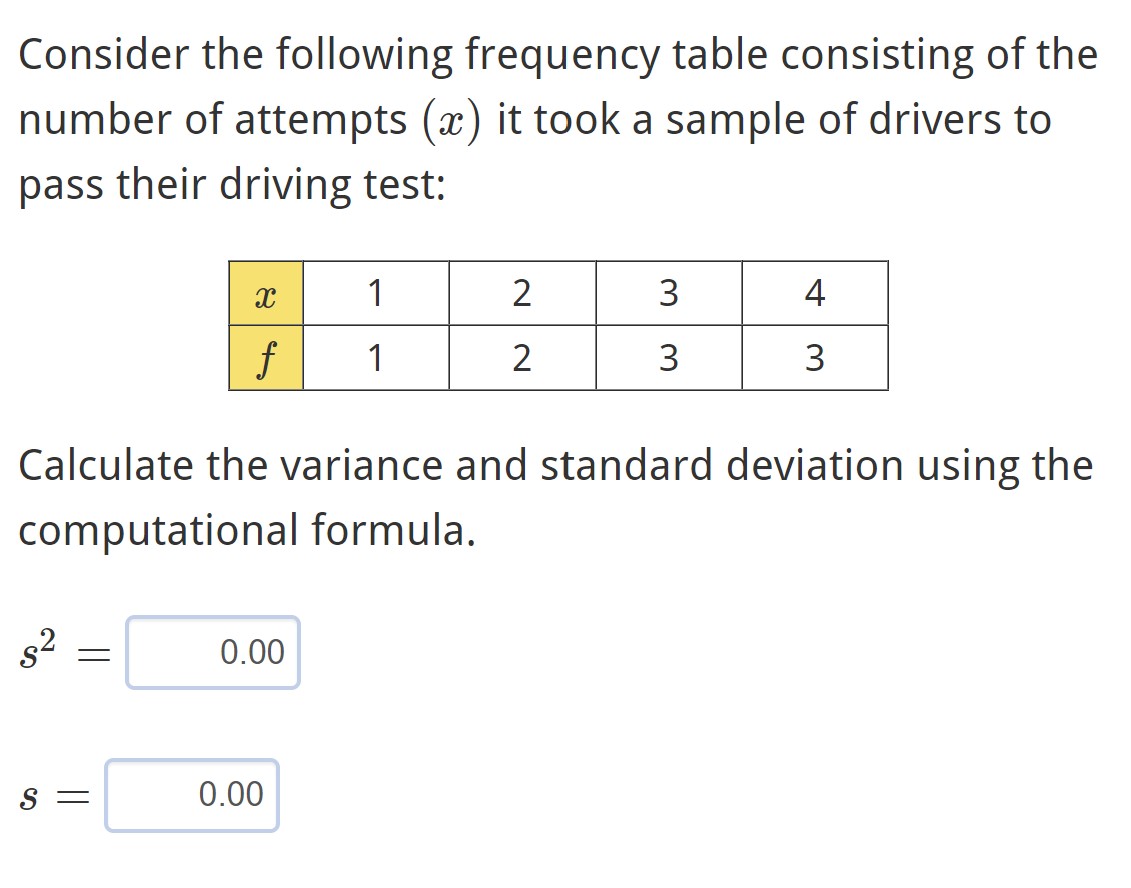Select the cell containing x value 1

[376, 292]
